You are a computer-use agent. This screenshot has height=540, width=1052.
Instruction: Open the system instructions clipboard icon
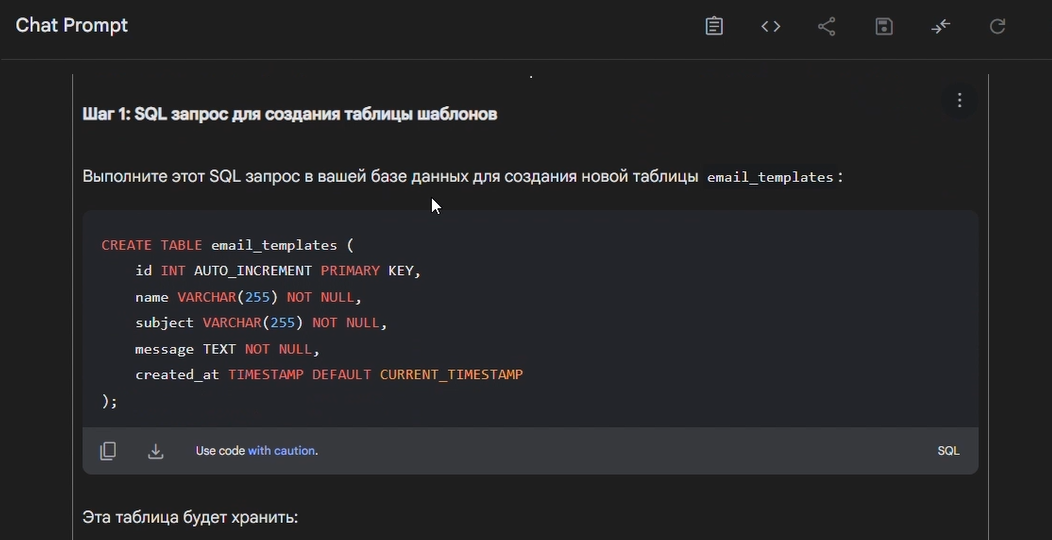tap(714, 26)
